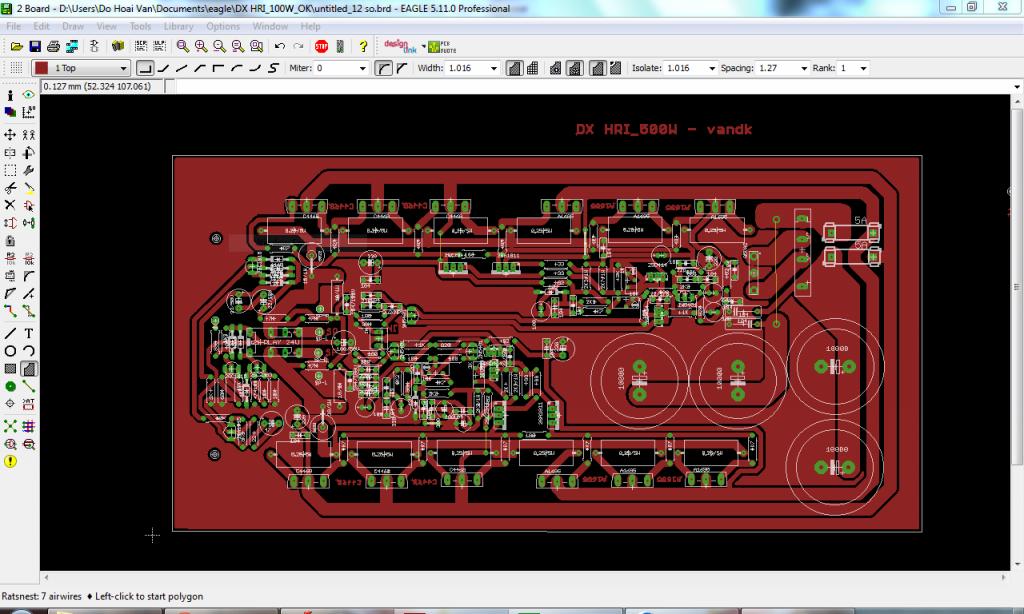Open the Tools menu
The image size is (1024, 614).
pos(140,26)
